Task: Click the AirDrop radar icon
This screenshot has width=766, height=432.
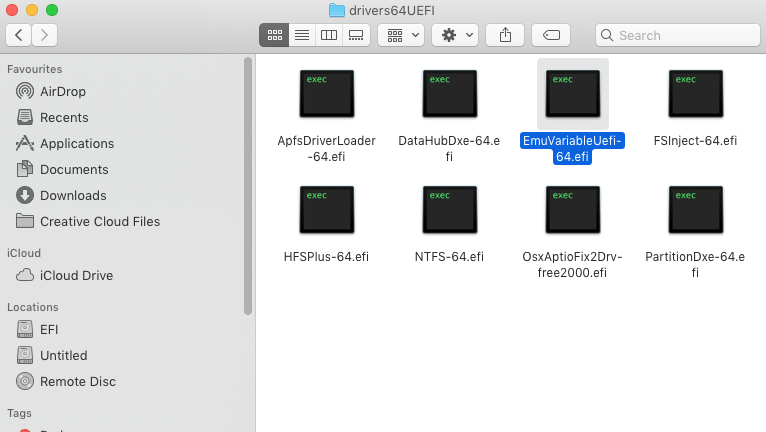Action: click(x=25, y=91)
